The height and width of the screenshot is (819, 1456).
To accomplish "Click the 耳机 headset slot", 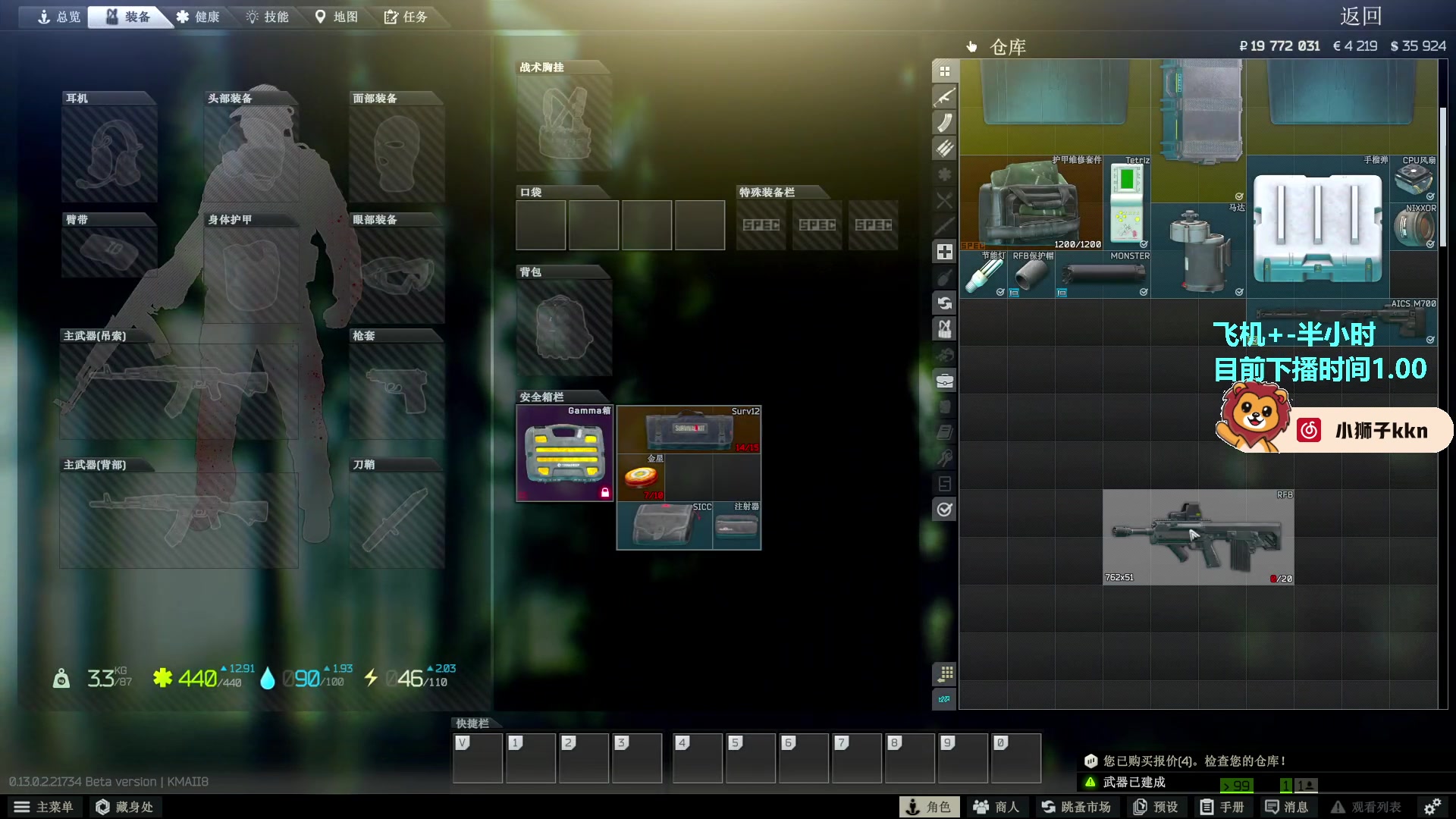I will 109,154.
